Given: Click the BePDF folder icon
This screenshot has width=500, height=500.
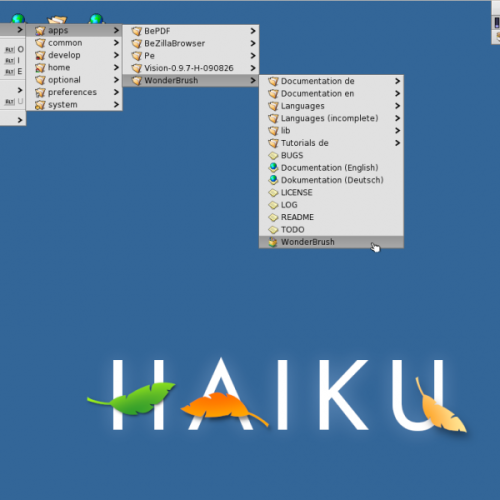Looking at the screenshot, I should click(x=136, y=31).
